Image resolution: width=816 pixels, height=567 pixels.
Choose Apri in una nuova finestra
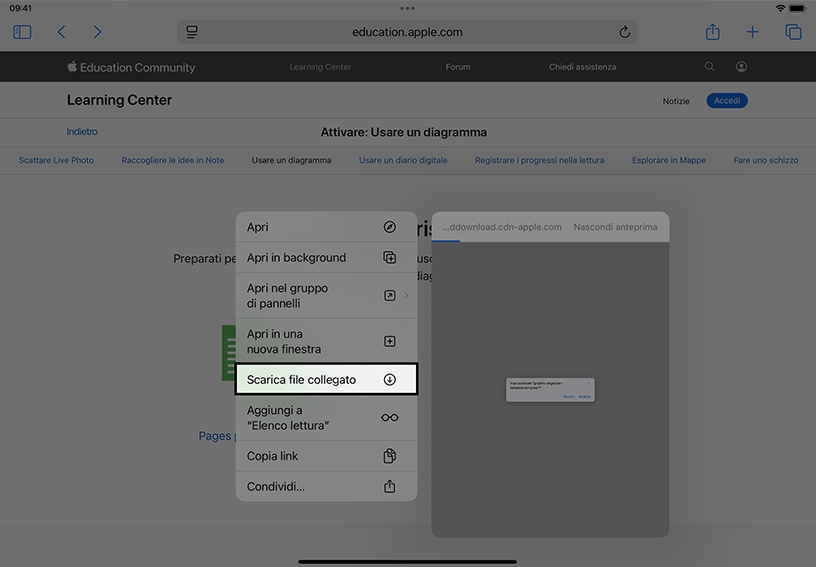tap(326, 341)
